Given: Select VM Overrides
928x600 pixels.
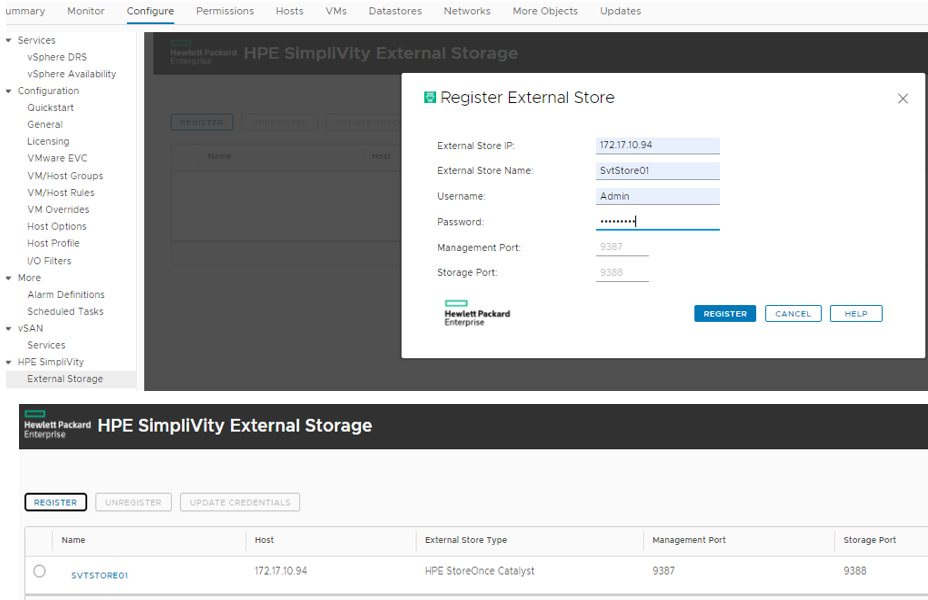Looking at the screenshot, I should pyautogui.click(x=58, y=209).
